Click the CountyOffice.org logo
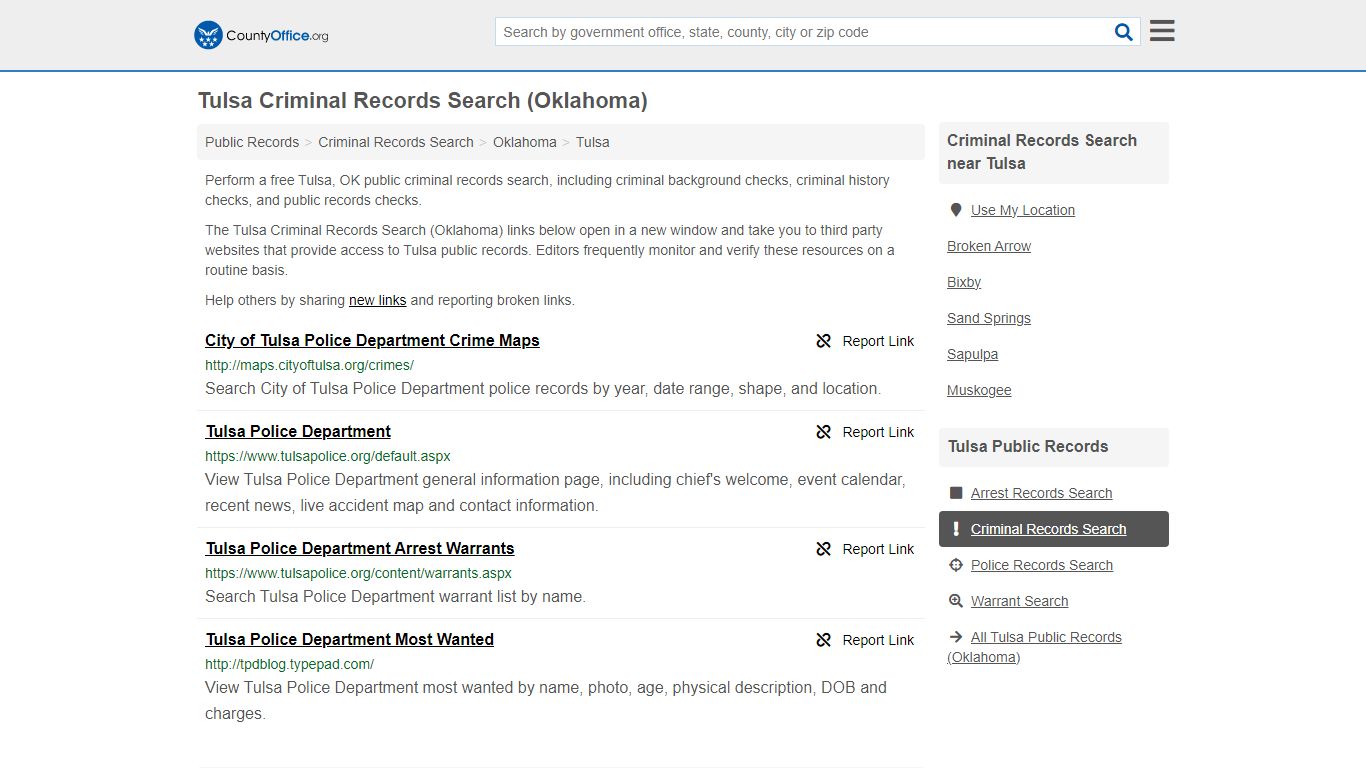Viewport: 1366px width, 768px height. (261, 35)
